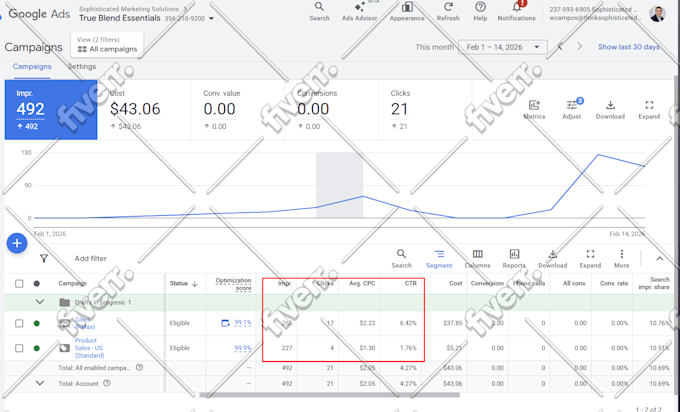This screenshot has height=412, width=680.
Task: Open the Appearance settings
Action: [x=407, y=12]
